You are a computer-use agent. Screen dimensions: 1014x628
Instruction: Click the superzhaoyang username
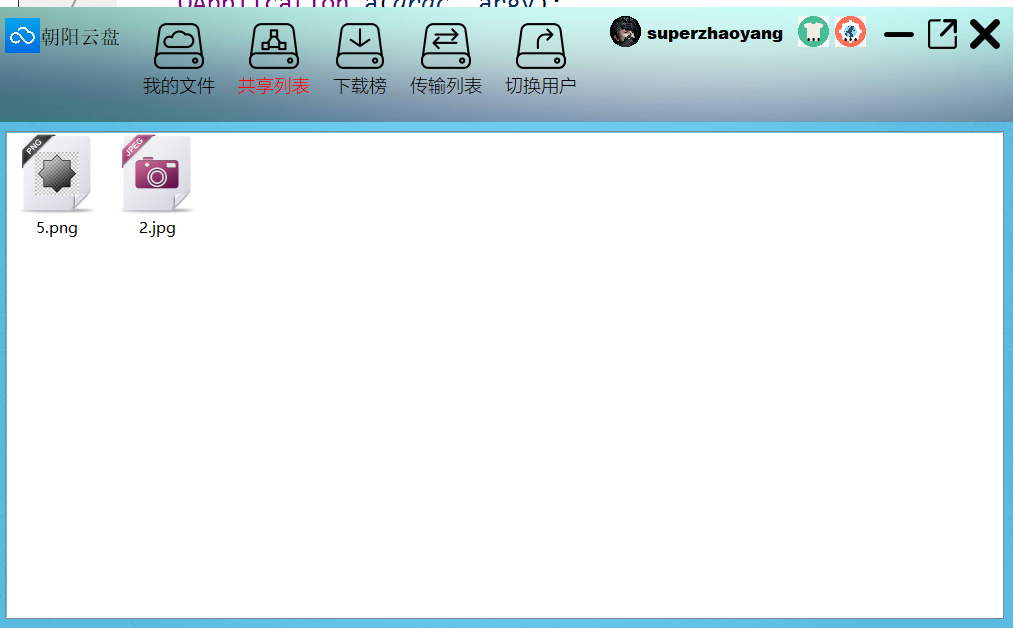click(715, 33)
